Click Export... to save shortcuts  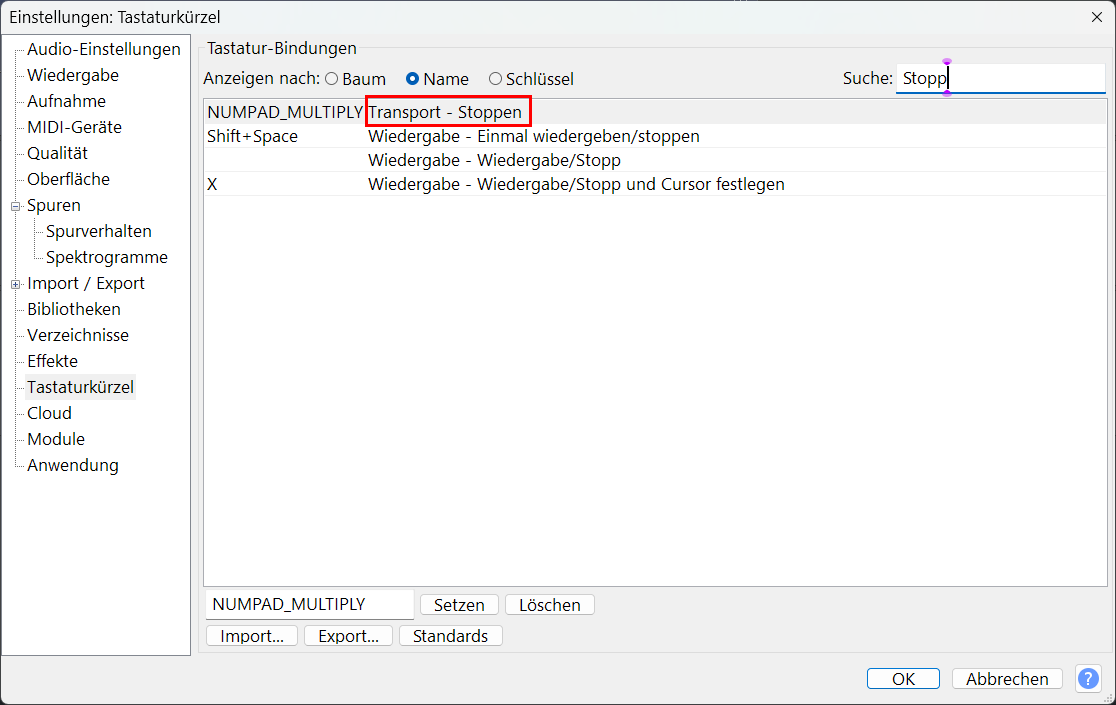pyautogui.click(x=348, y=636)
